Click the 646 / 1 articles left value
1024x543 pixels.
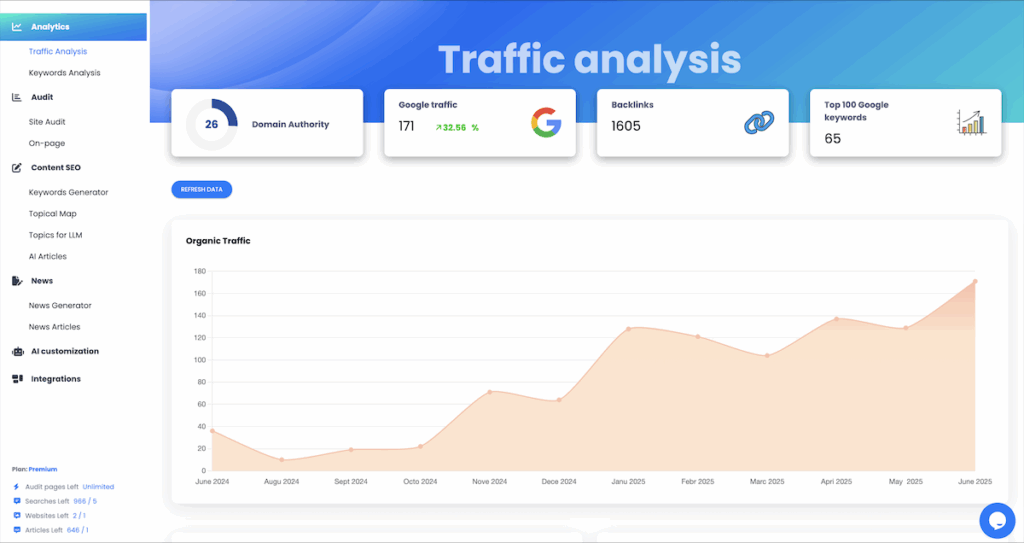78,530
